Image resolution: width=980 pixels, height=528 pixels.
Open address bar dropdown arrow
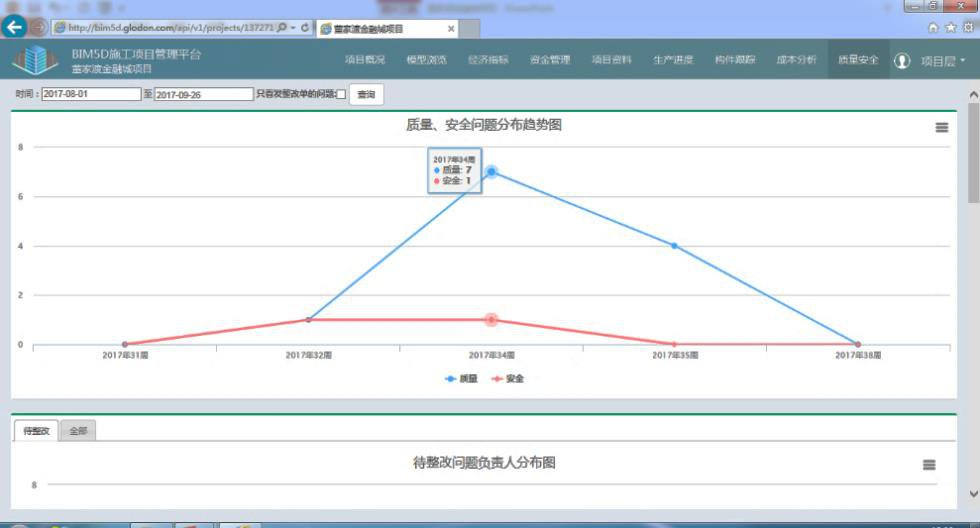coord(293,27)
